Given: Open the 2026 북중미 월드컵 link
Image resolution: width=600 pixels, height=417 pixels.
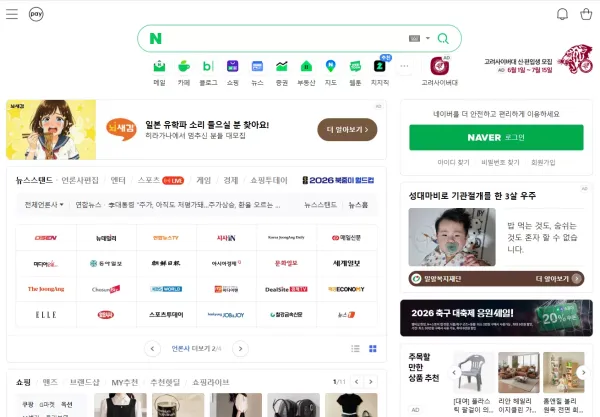Looking at the screenshot, I should point(338,180).
